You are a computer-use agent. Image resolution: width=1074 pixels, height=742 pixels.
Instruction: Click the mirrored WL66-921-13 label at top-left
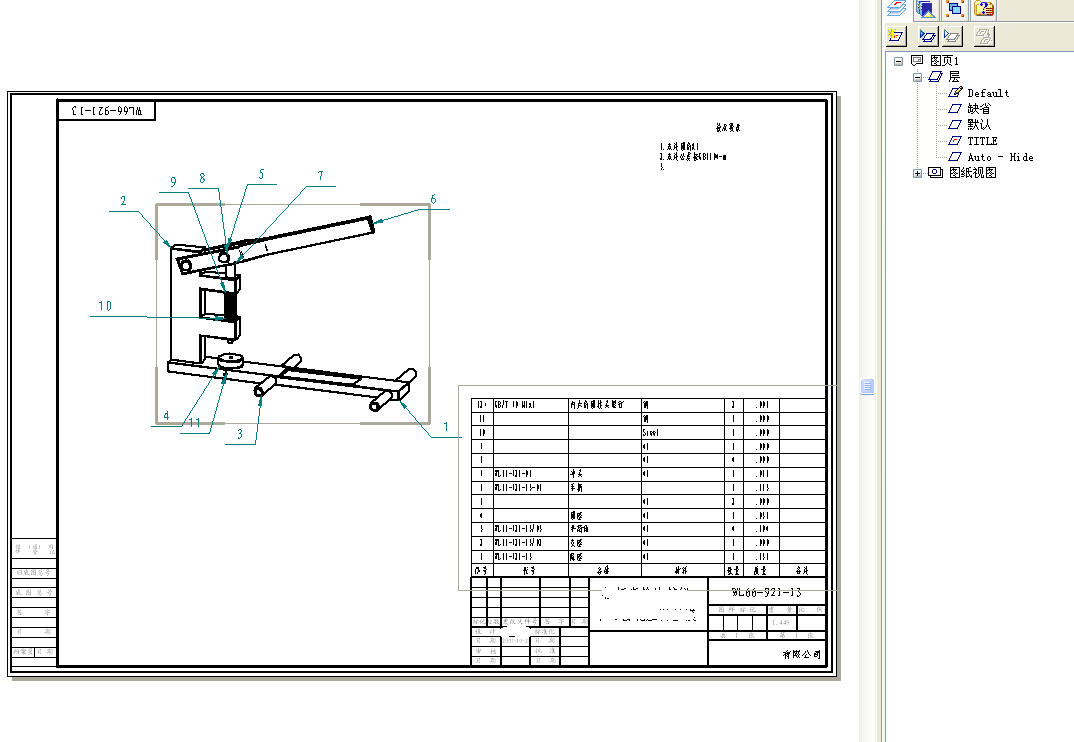pyautogui.click(x=107, y=111)
